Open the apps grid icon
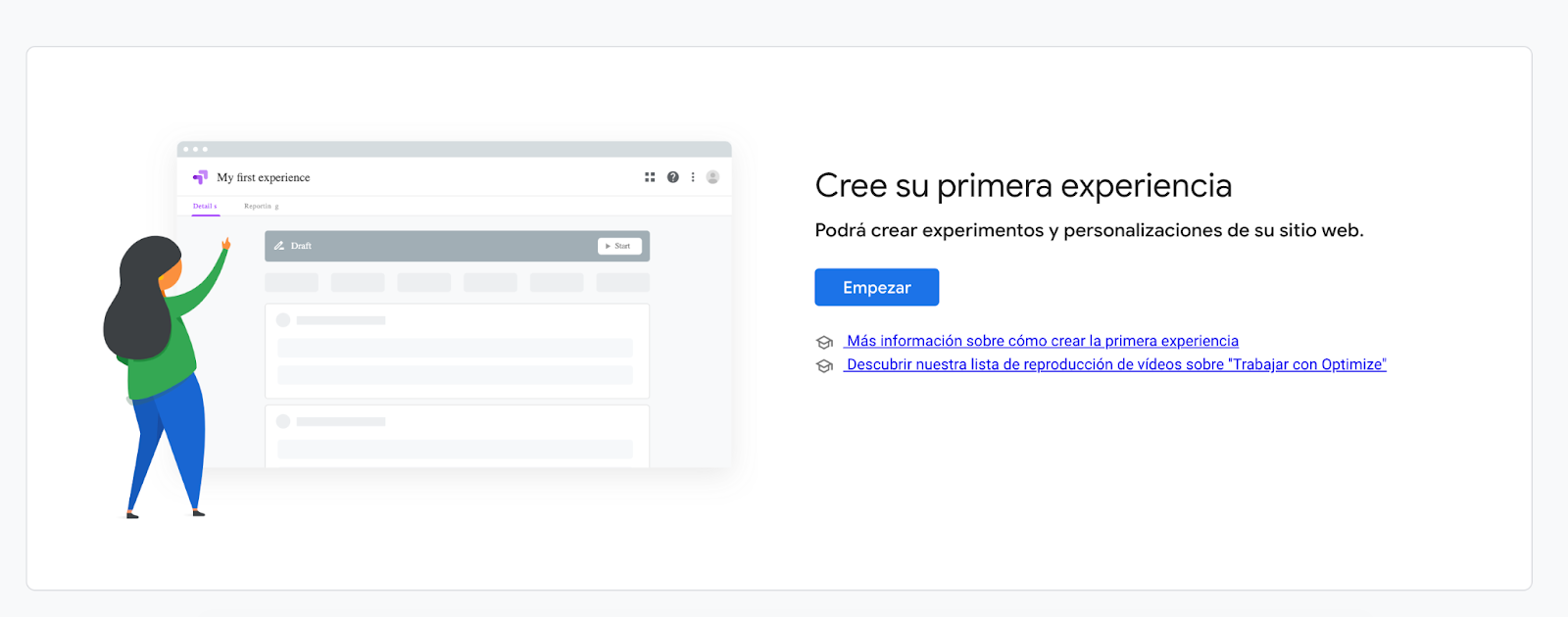 coord(650,177)
